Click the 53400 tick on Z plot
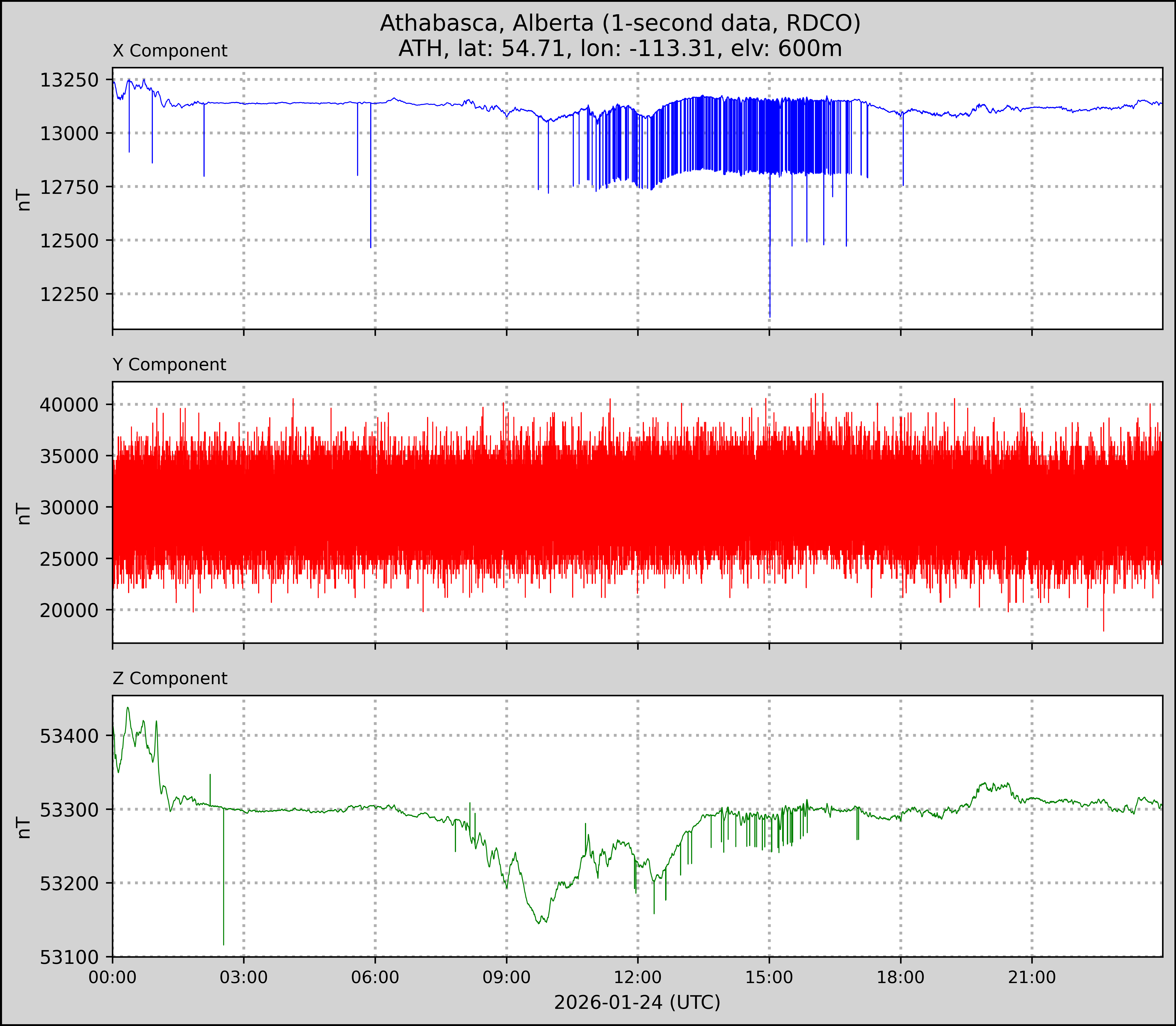1176x1026 pixels. (x=69, y=736)
